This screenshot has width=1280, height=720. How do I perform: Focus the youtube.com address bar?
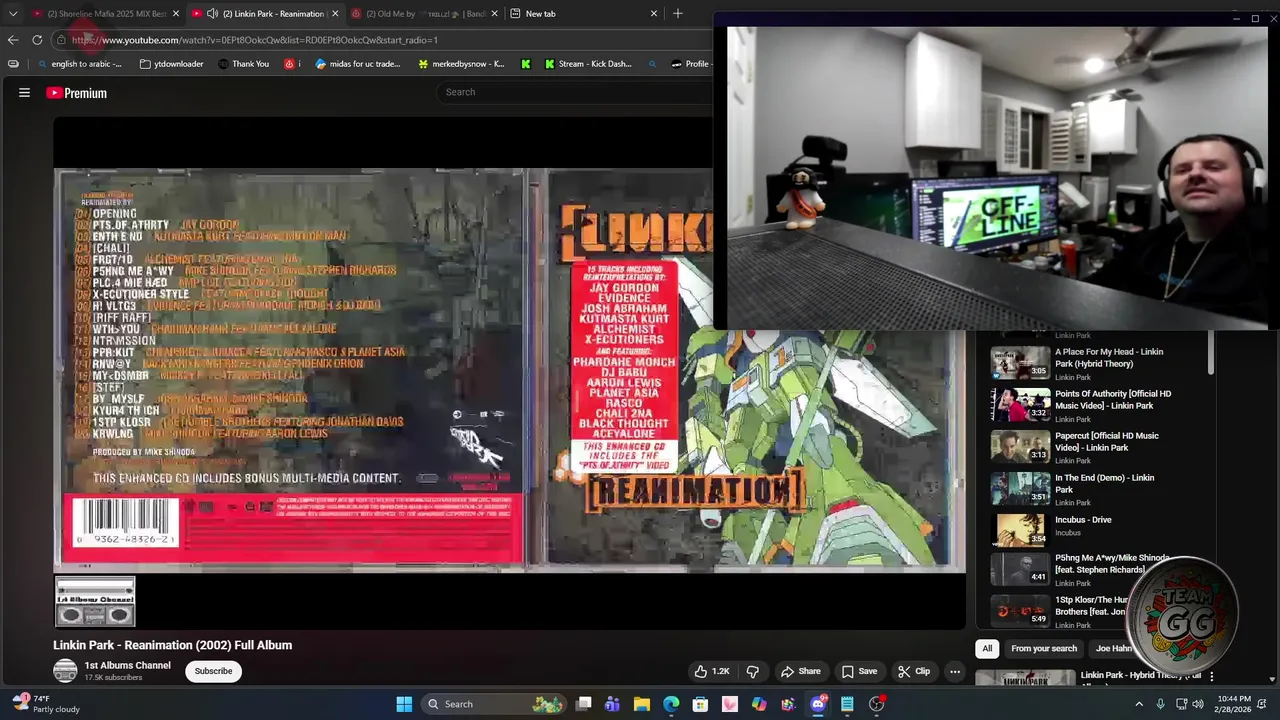(380, 40)
